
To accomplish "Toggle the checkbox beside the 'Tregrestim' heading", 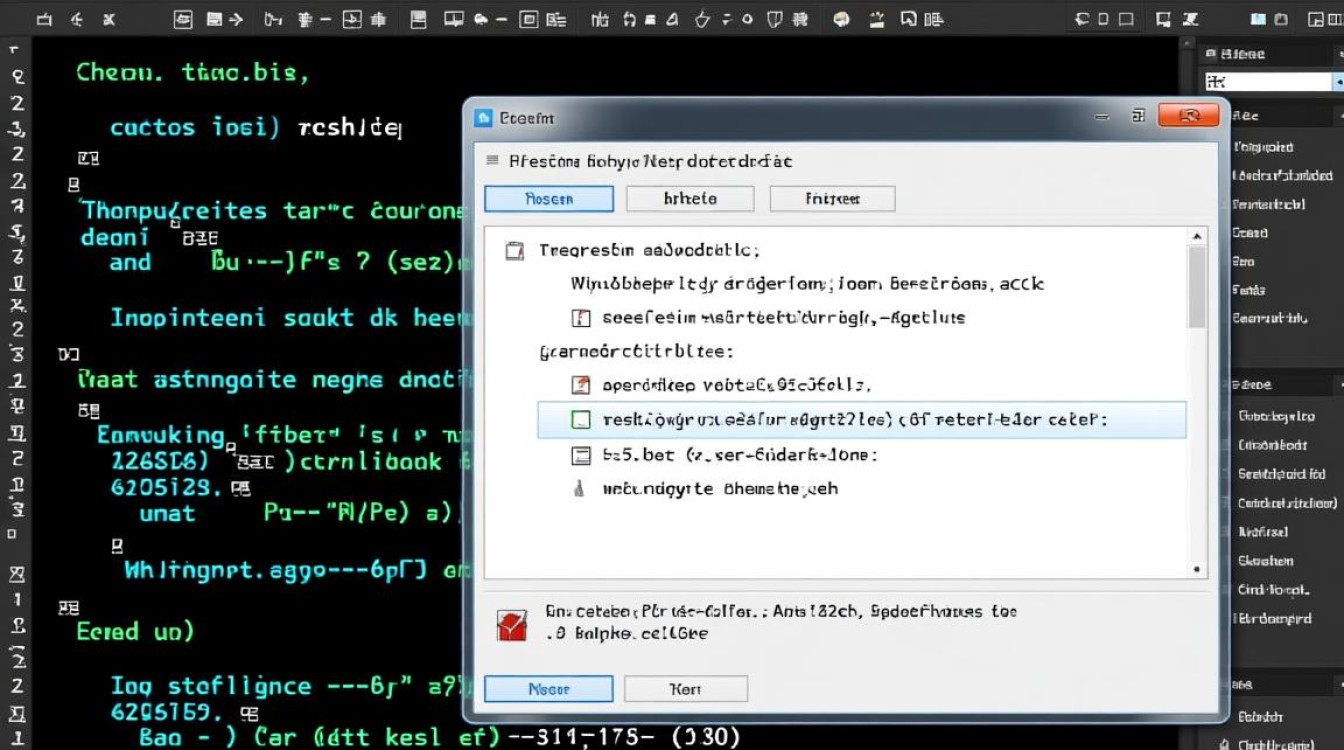I will click(514, 251).
